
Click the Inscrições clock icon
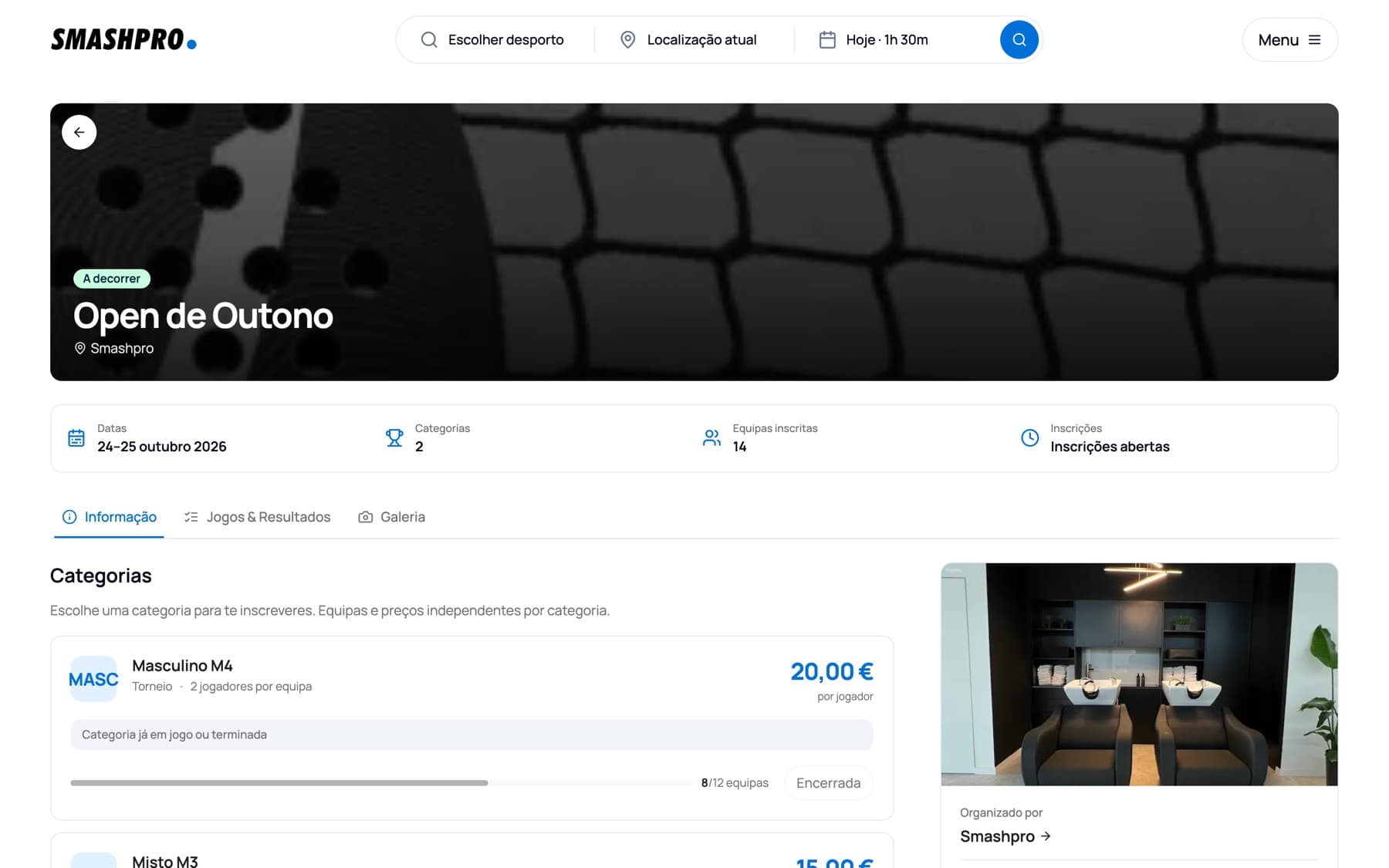(x=1029, y=438)
